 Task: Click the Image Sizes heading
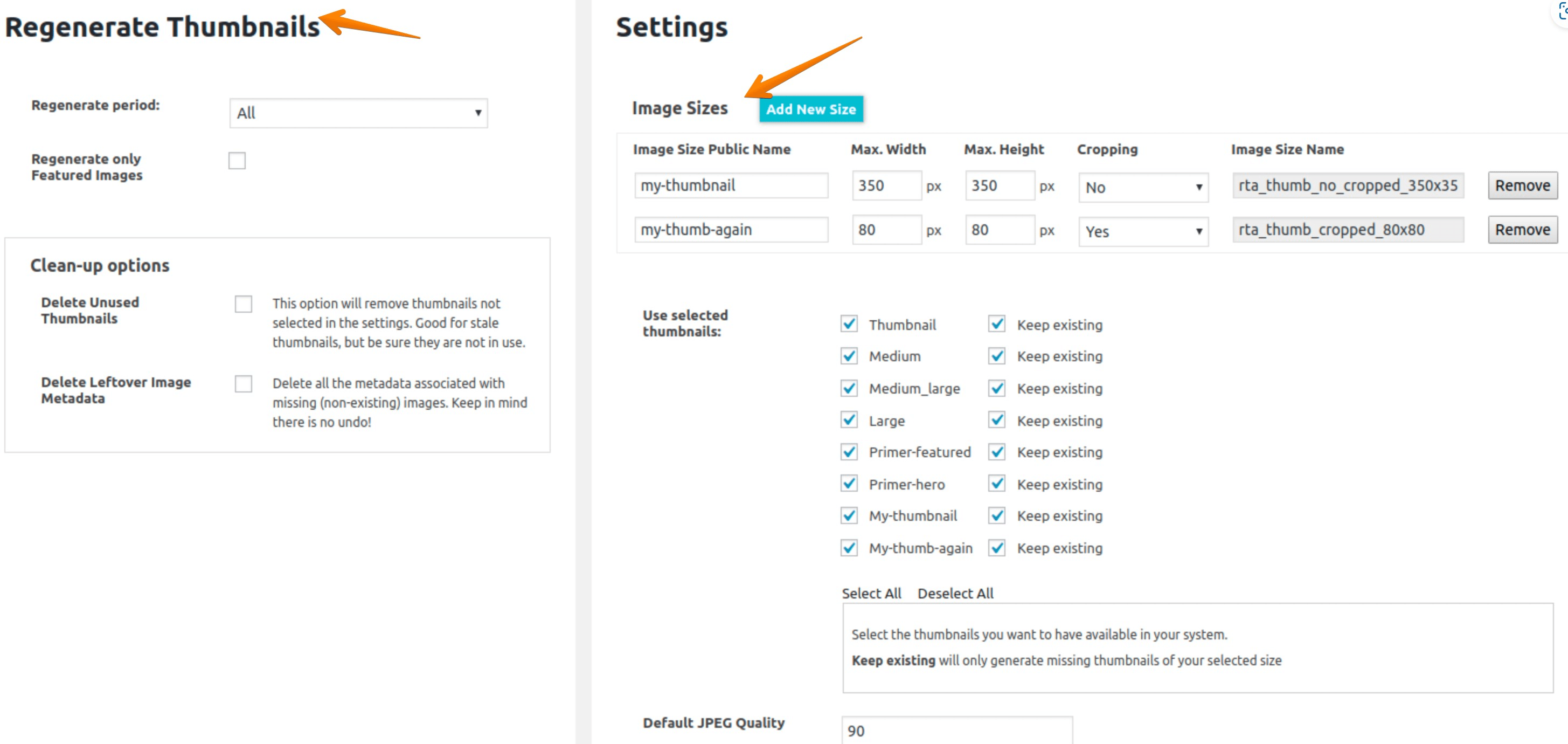point(679,108)
